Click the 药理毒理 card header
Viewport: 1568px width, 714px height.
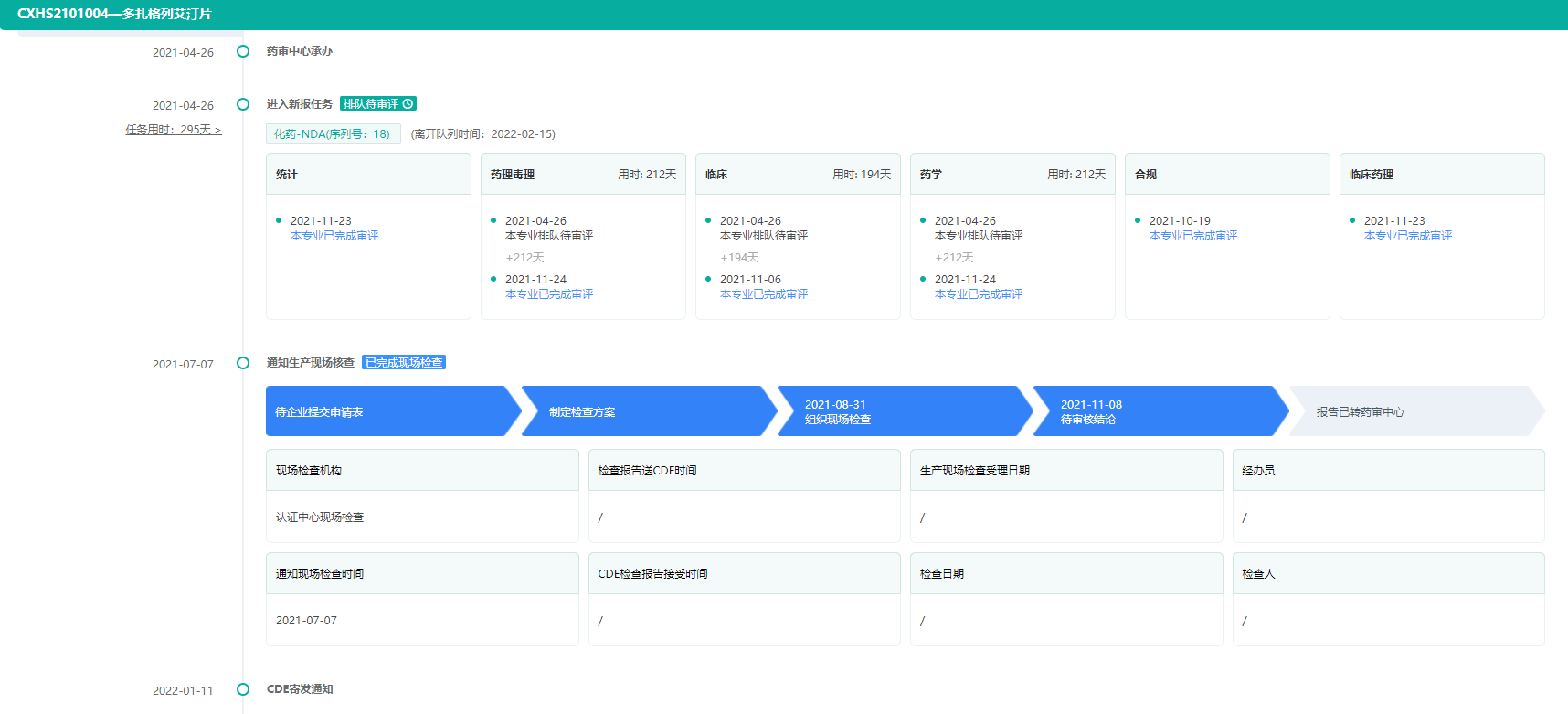583,174
